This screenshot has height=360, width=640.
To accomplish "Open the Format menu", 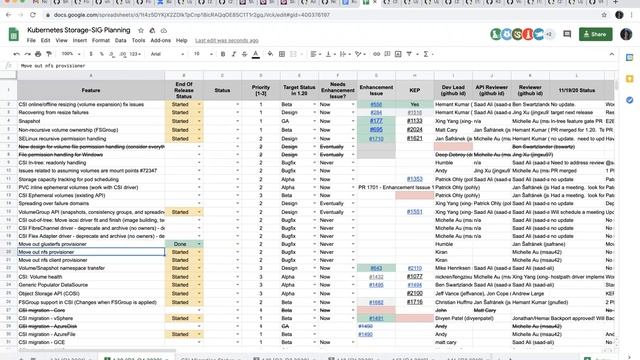I will click(x=101, y=40).
